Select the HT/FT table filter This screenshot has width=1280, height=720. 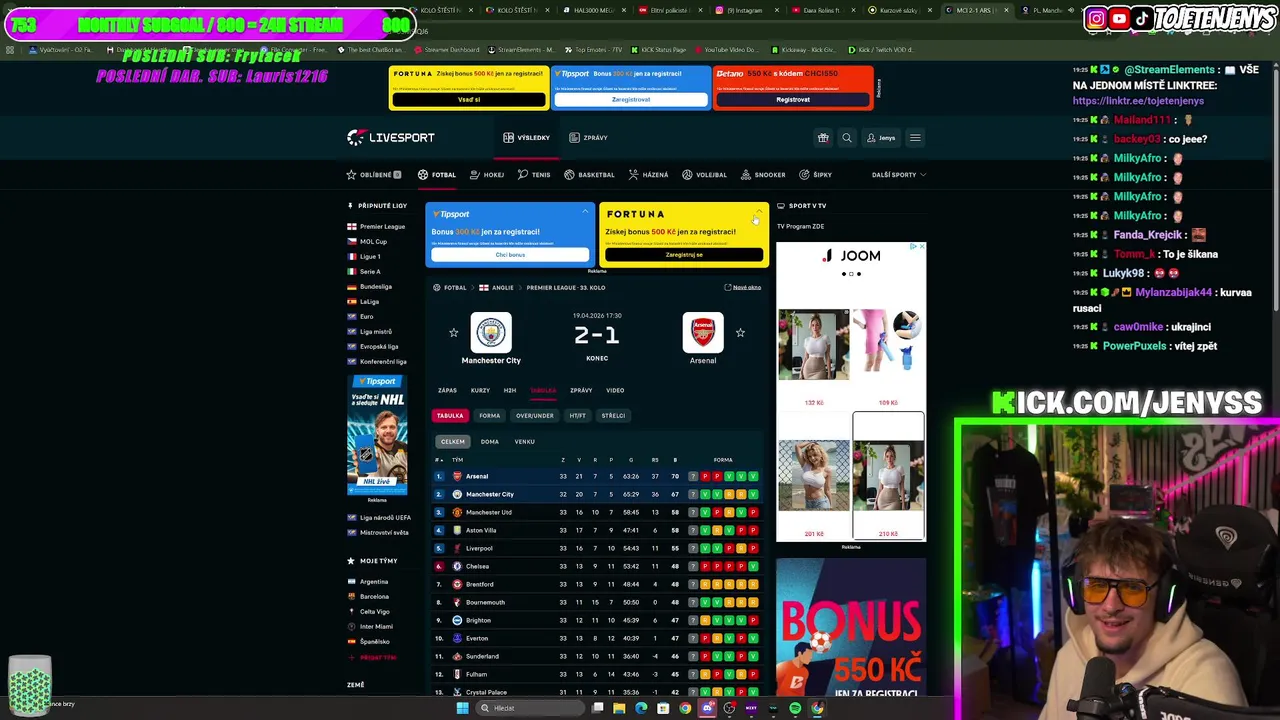578,416
